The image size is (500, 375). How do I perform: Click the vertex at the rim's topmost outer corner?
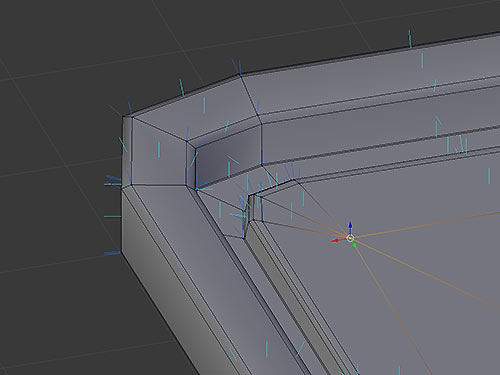[240, 76]
